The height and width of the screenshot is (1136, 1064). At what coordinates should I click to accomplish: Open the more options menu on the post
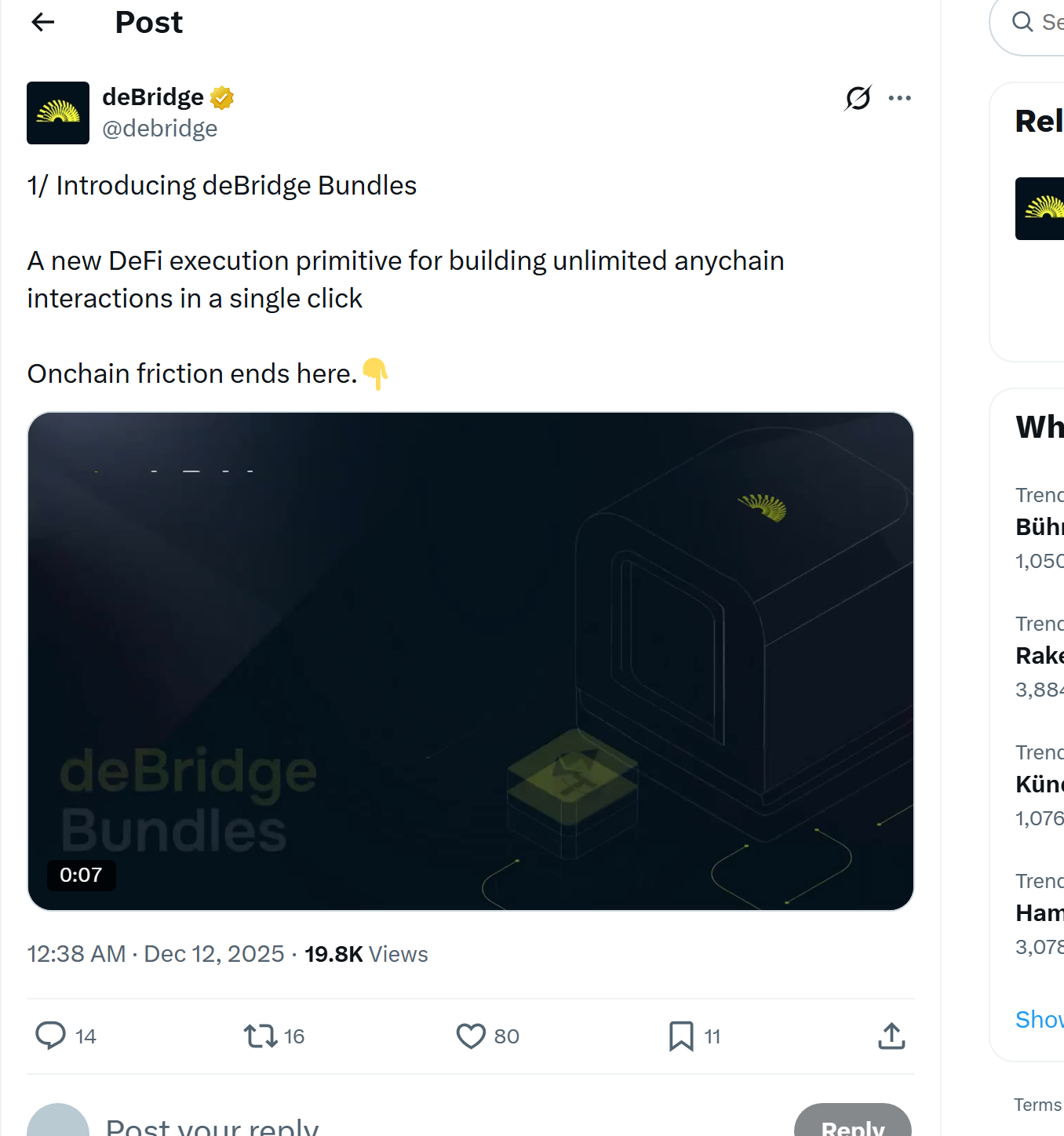point(900,97)
